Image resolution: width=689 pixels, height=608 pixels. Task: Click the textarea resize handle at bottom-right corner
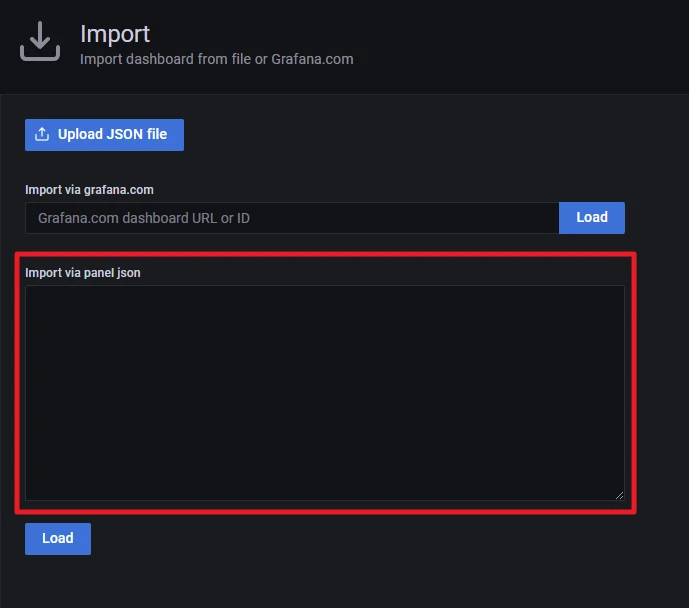619,495
